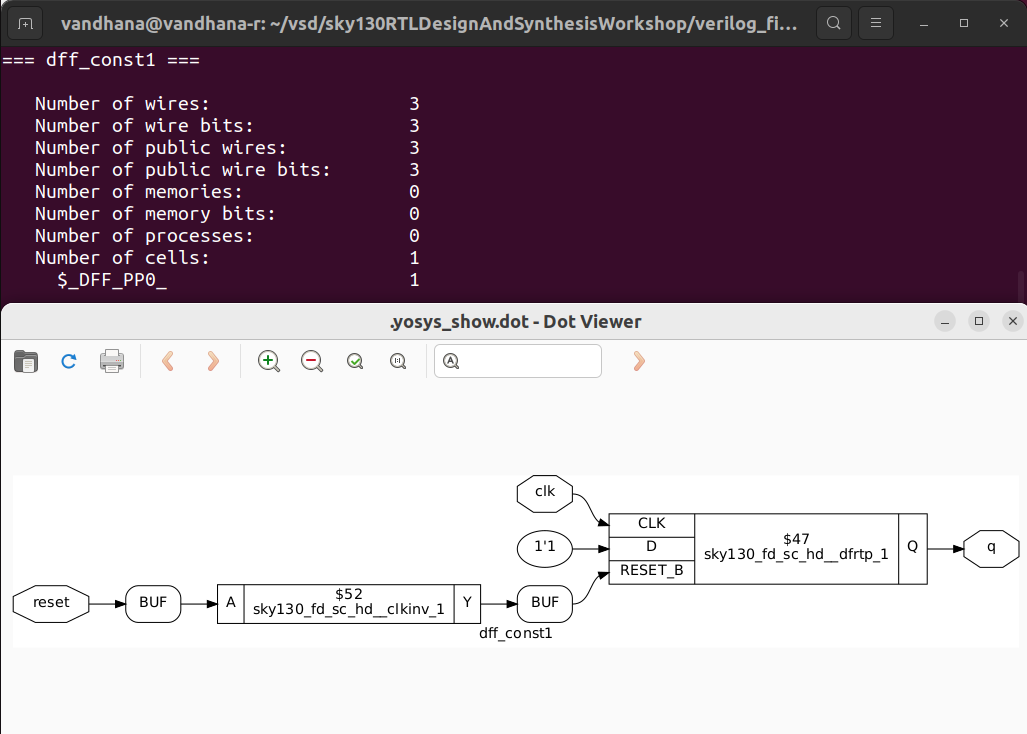Jump to next search match chevron
Screen dimensions: 1027x734
(638, 361)
